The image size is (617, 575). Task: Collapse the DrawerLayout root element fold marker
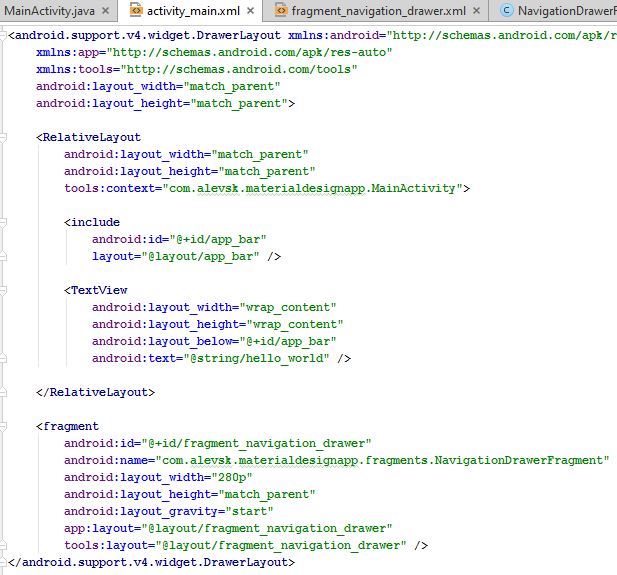5,35
